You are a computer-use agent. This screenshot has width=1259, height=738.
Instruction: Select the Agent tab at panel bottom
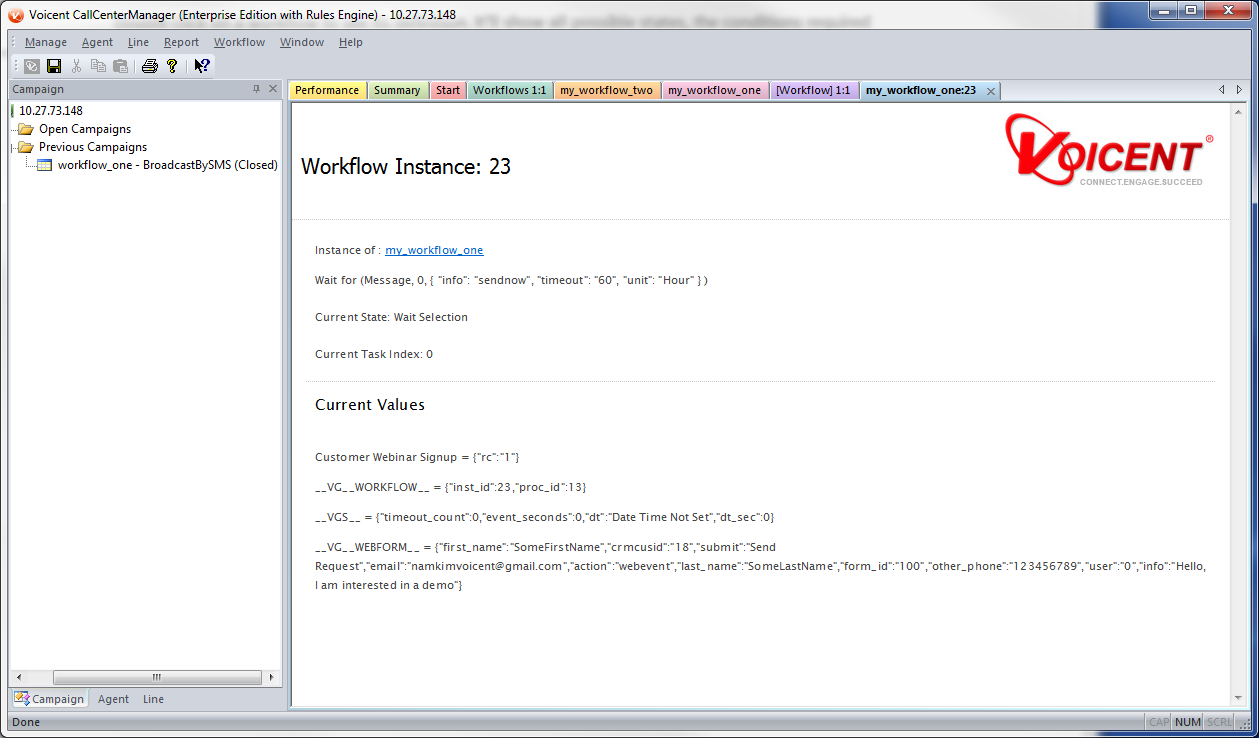coord(113,699)
